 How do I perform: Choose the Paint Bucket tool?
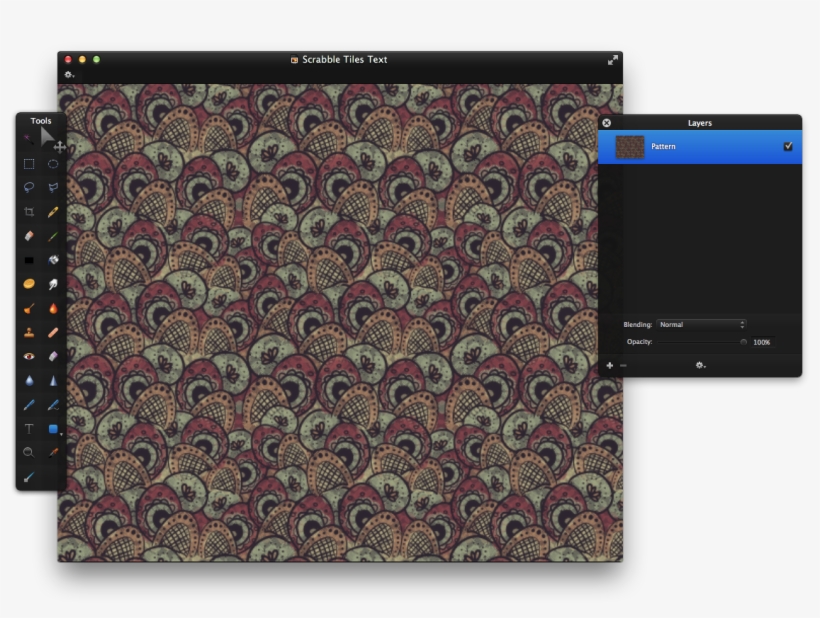point(53,260)
